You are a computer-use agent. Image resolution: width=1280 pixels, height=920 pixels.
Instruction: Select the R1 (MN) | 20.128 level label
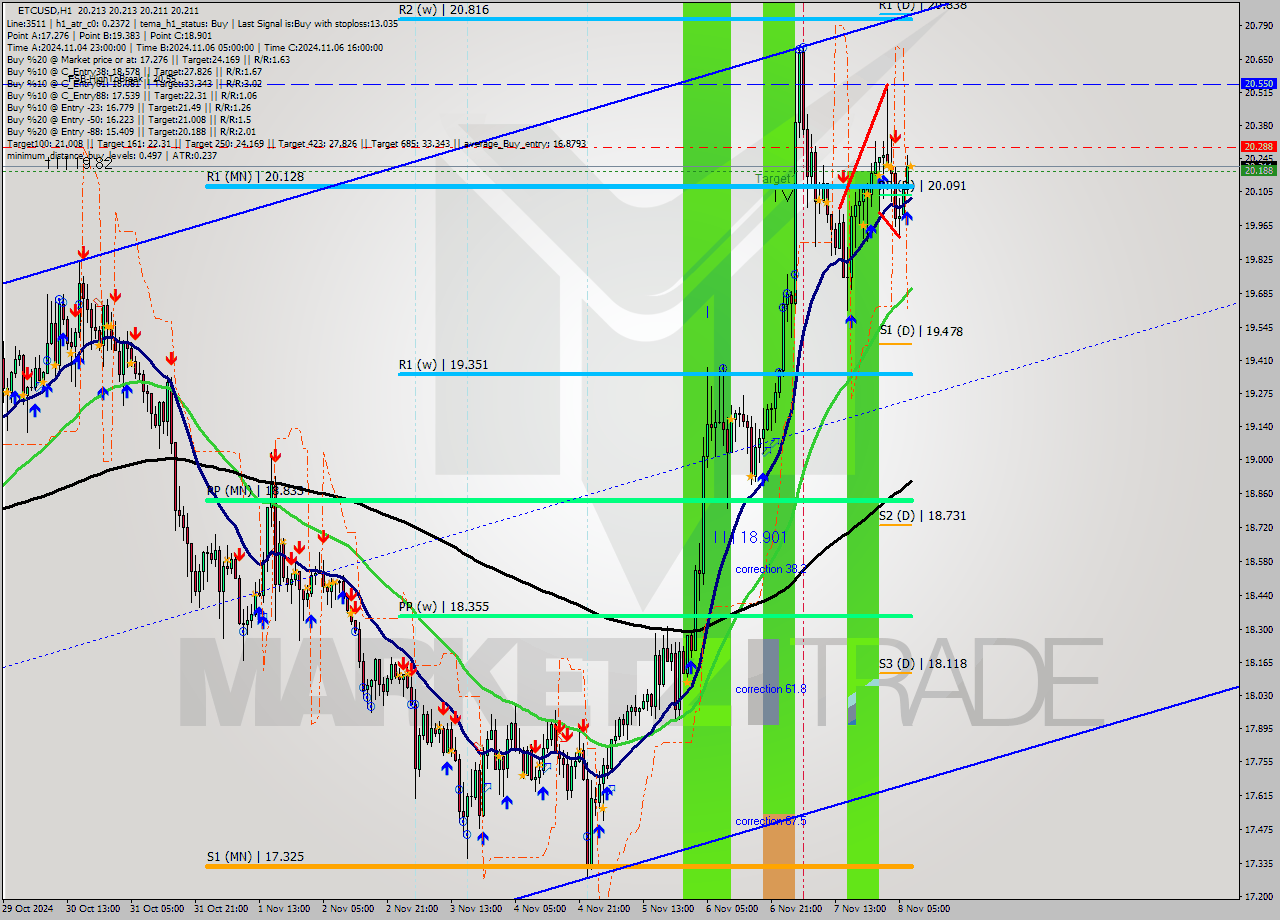pyautogui.click(x=255, y=177)
